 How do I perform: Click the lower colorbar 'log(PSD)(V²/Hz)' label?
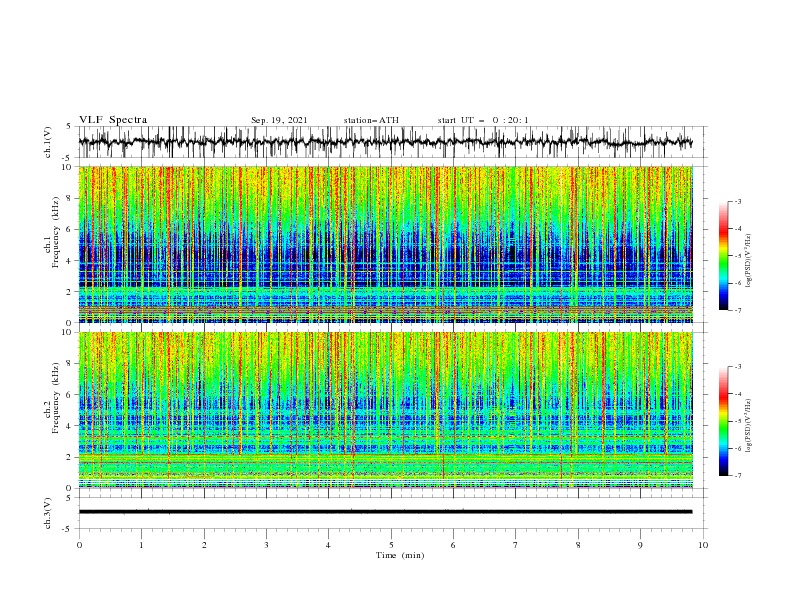click(x=750, y=425)
